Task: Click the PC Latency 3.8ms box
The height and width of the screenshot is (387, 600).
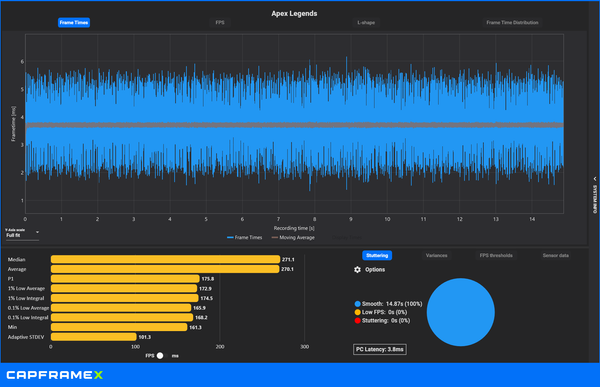Action: tap(380, 349)
